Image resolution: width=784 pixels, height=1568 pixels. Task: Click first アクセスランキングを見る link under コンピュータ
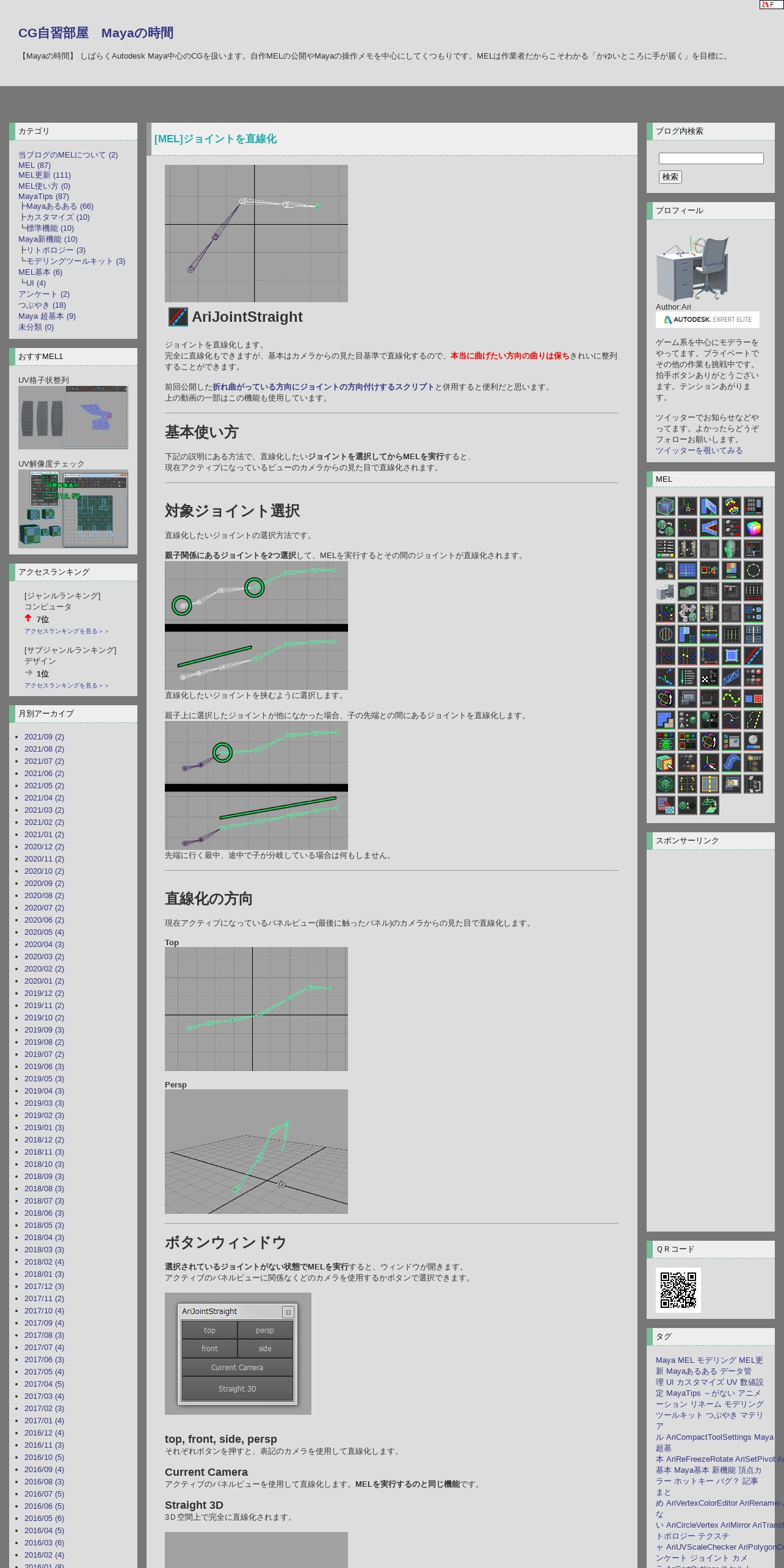pos(67,631)
